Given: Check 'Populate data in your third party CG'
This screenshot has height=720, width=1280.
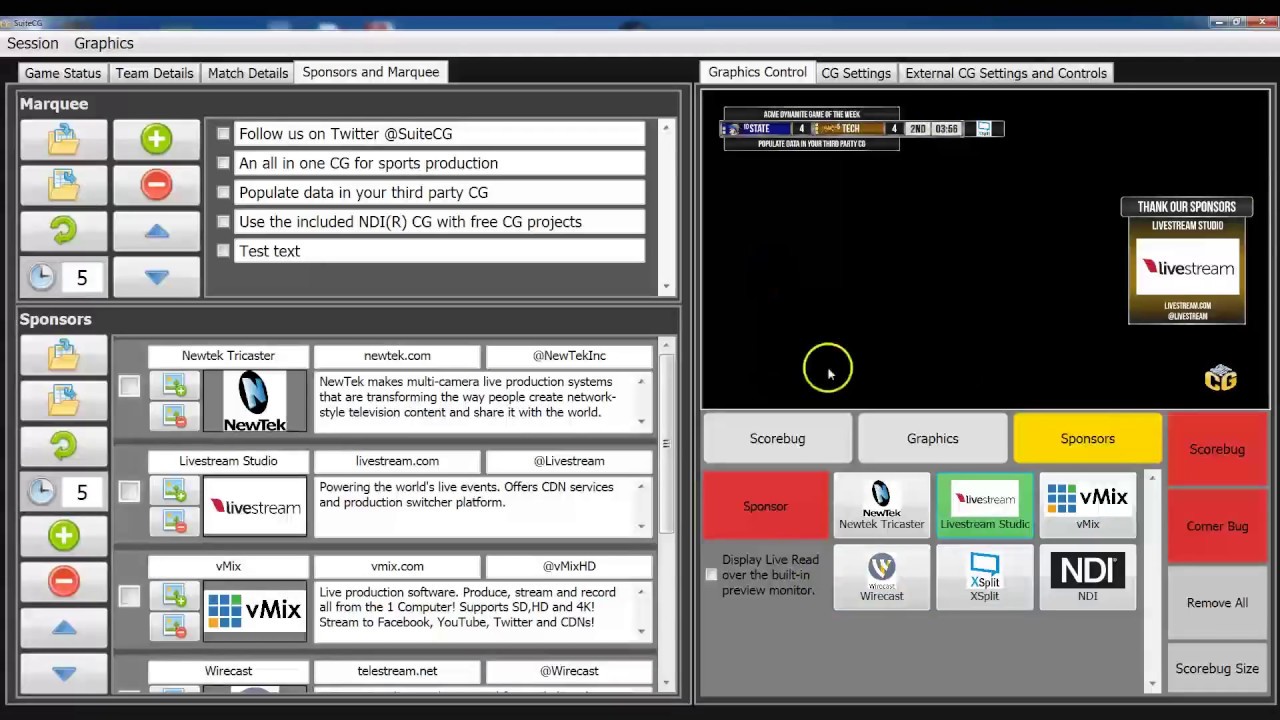Looking at the screenshot, I should pyautogui.click(x=223, y=192).
